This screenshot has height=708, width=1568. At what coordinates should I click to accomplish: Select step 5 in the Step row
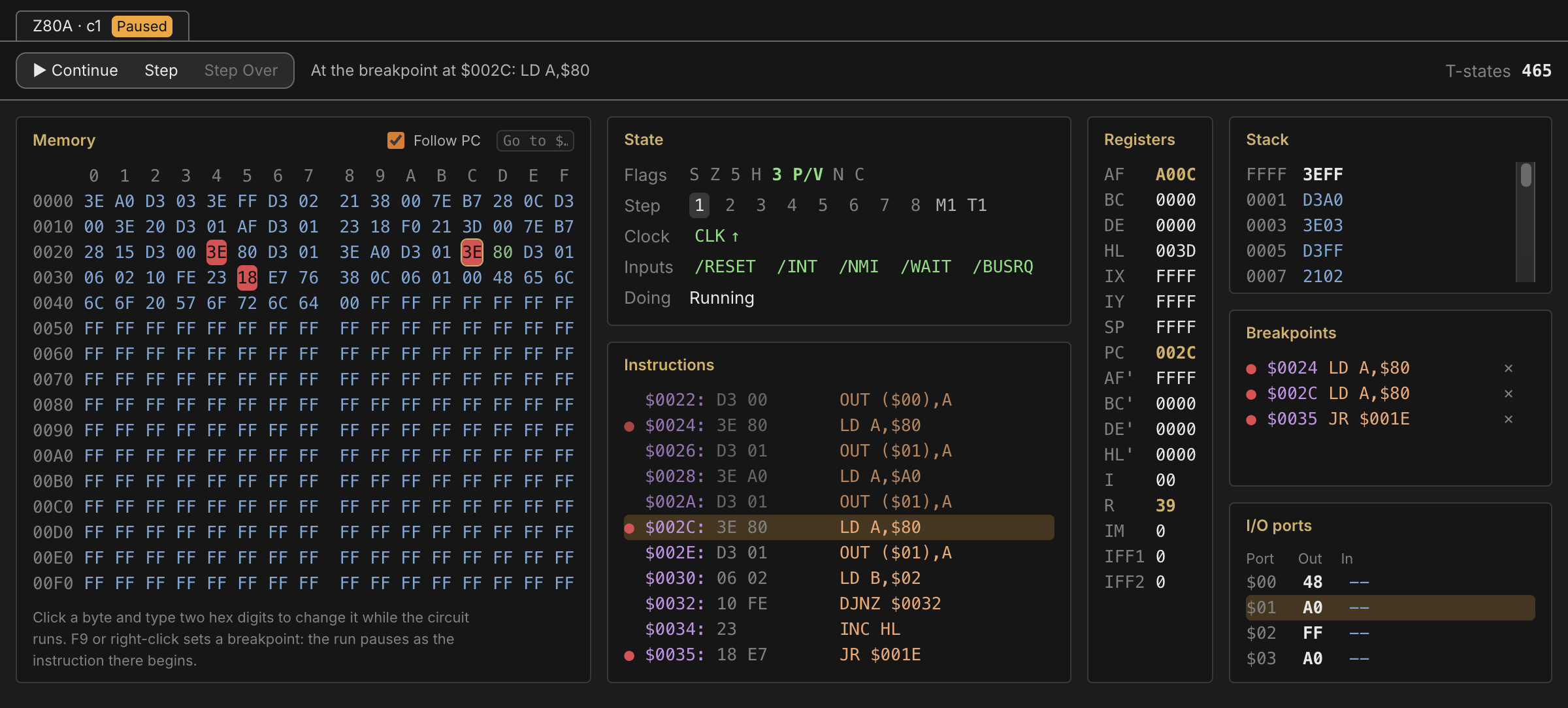tap(823, 205)
